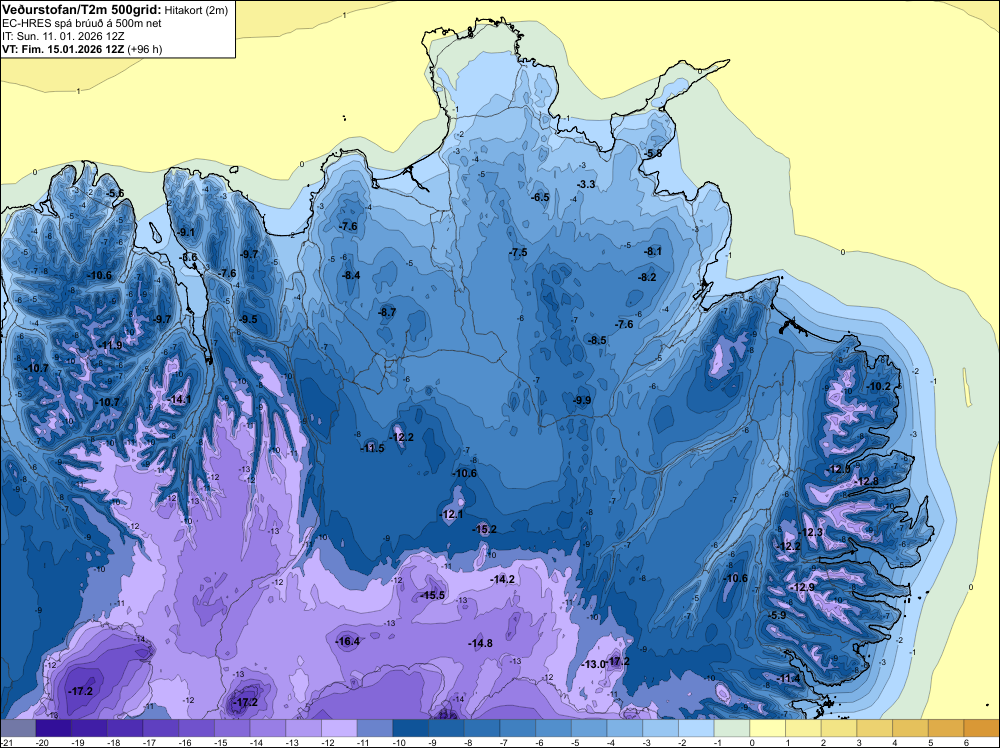1000x748 pixels.
Task: Click the 'Hitakort (2m)' header label
Action: (x=196, y=10)
